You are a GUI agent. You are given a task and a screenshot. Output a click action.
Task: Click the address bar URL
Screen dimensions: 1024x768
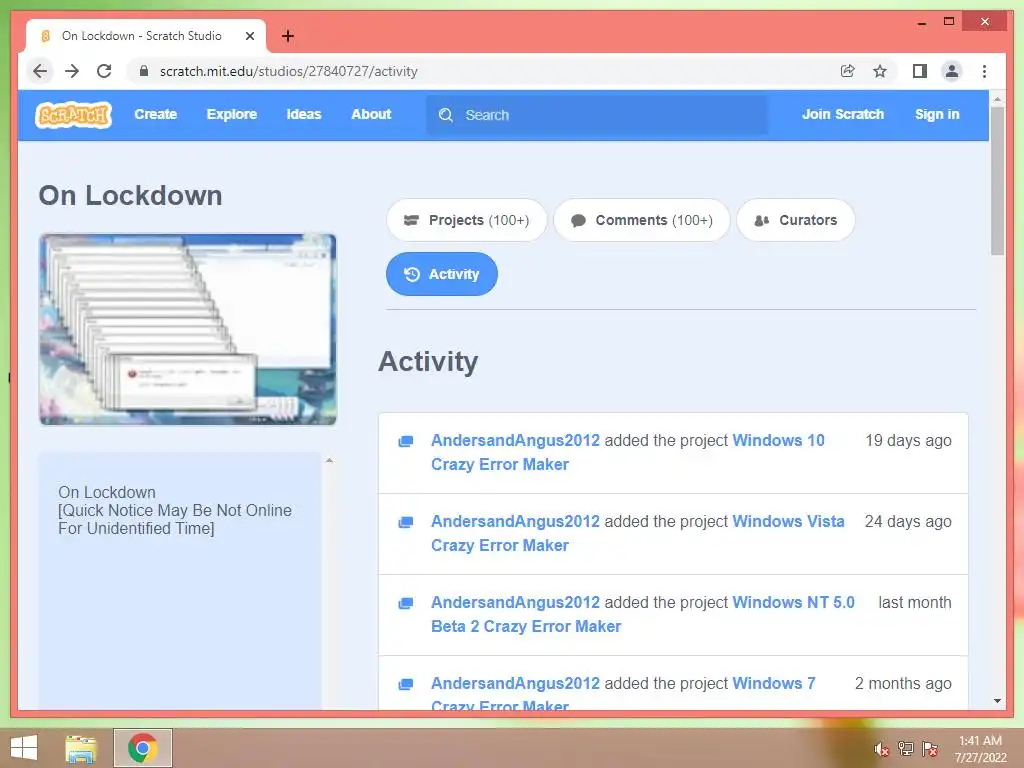pyautogui.click(x=289, y=71)
